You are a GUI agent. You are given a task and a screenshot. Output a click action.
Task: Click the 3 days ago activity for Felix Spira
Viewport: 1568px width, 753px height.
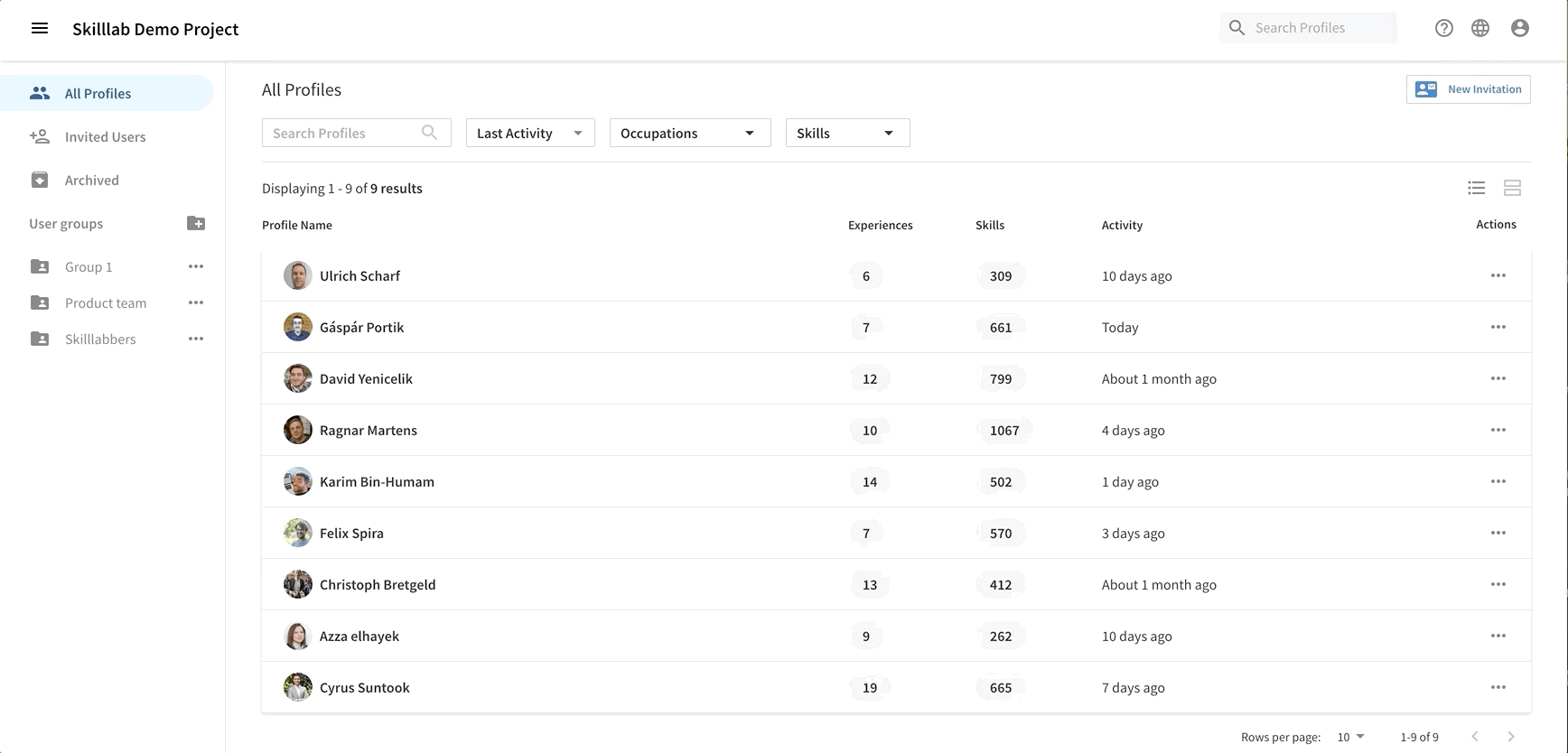point(1134,533)
